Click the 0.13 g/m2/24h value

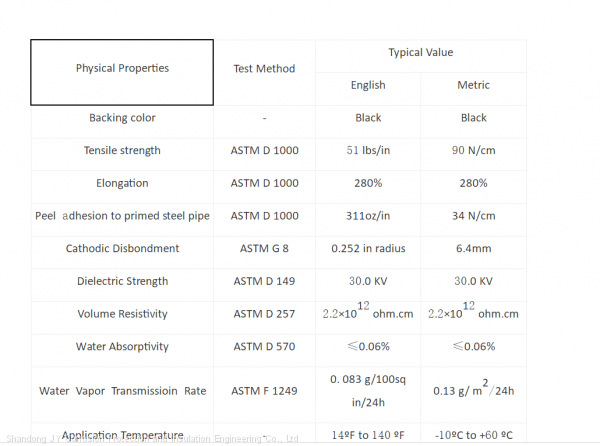473,391
